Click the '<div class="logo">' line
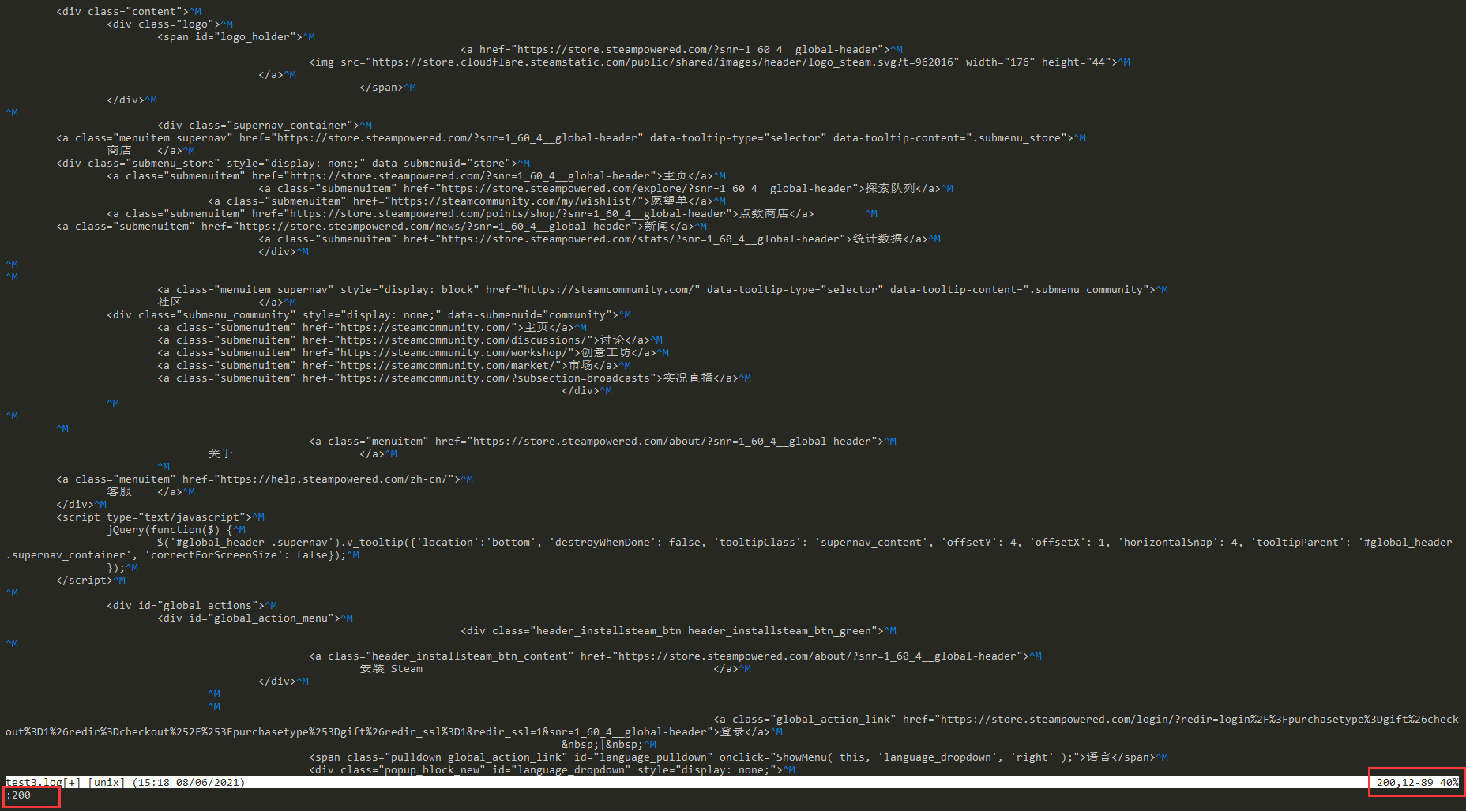This screenshot has width=1466, height=812. pos(170,24)
